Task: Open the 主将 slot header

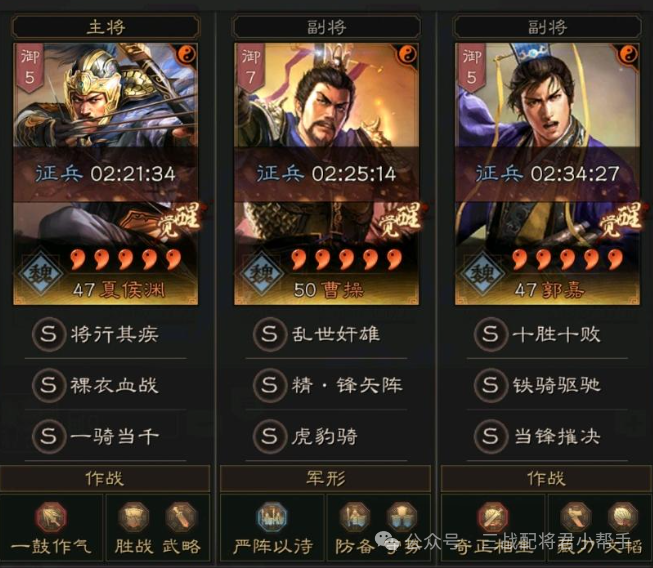Action: (106, 27)
